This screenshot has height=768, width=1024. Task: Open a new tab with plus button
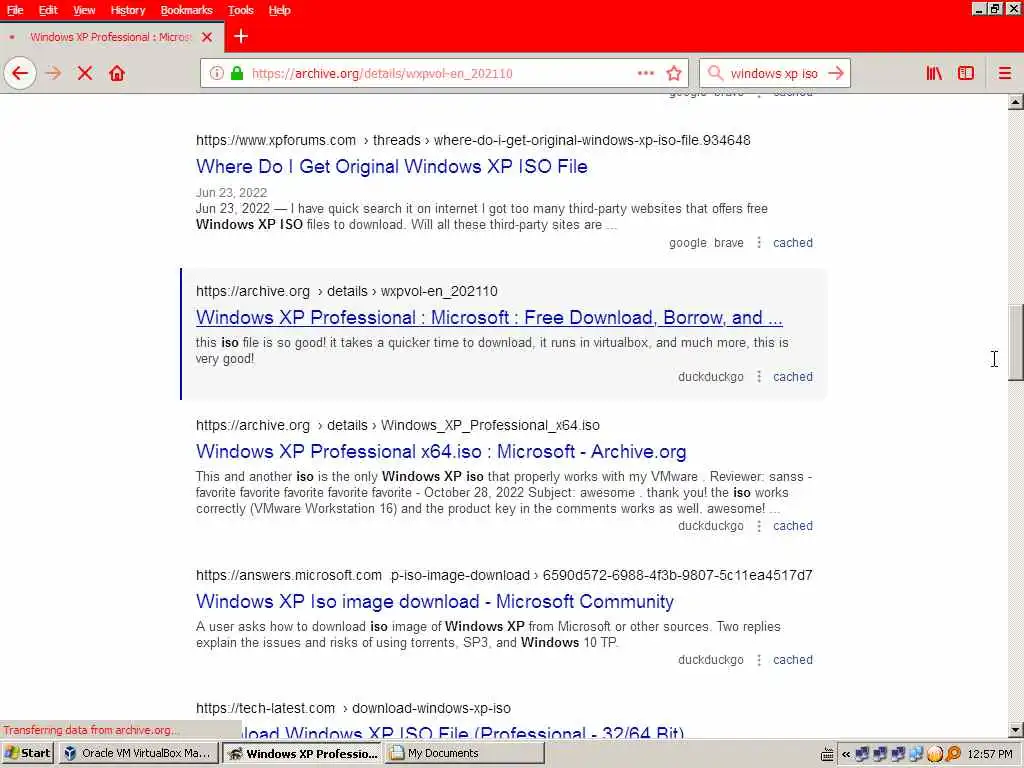coord(241,37)
